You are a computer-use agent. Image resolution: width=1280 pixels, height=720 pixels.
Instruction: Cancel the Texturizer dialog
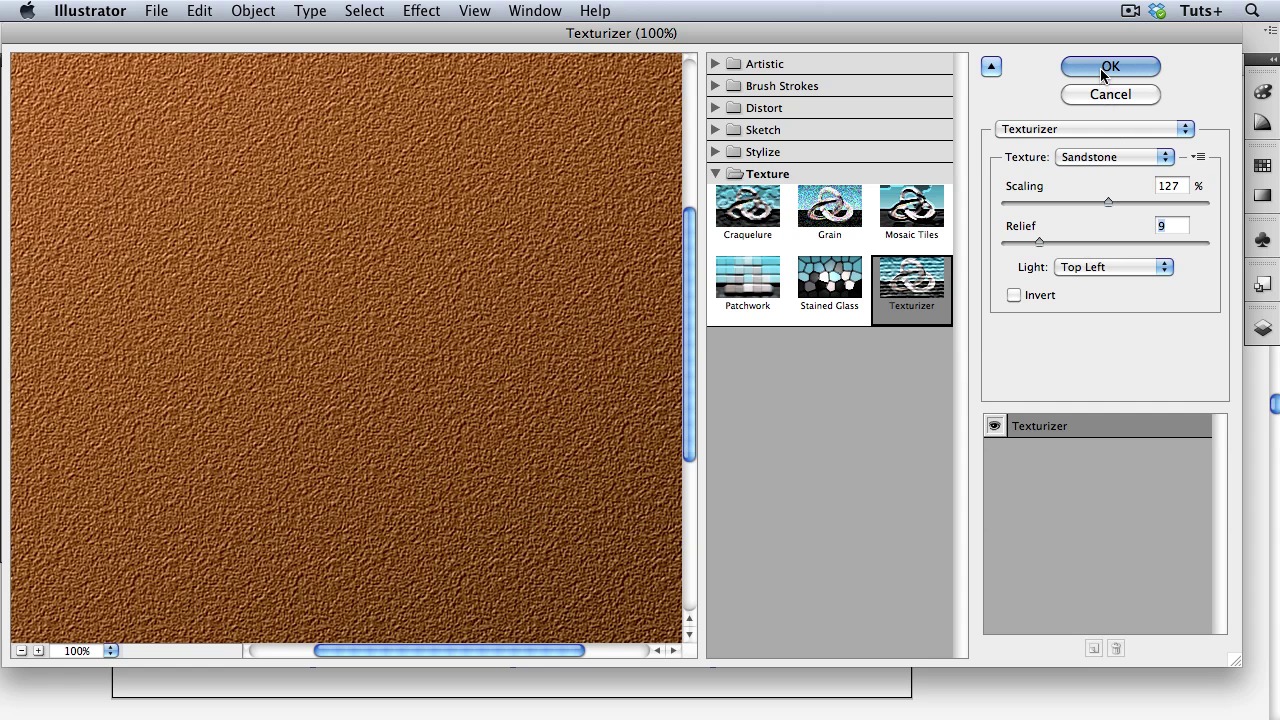[x=1110, y=95]
